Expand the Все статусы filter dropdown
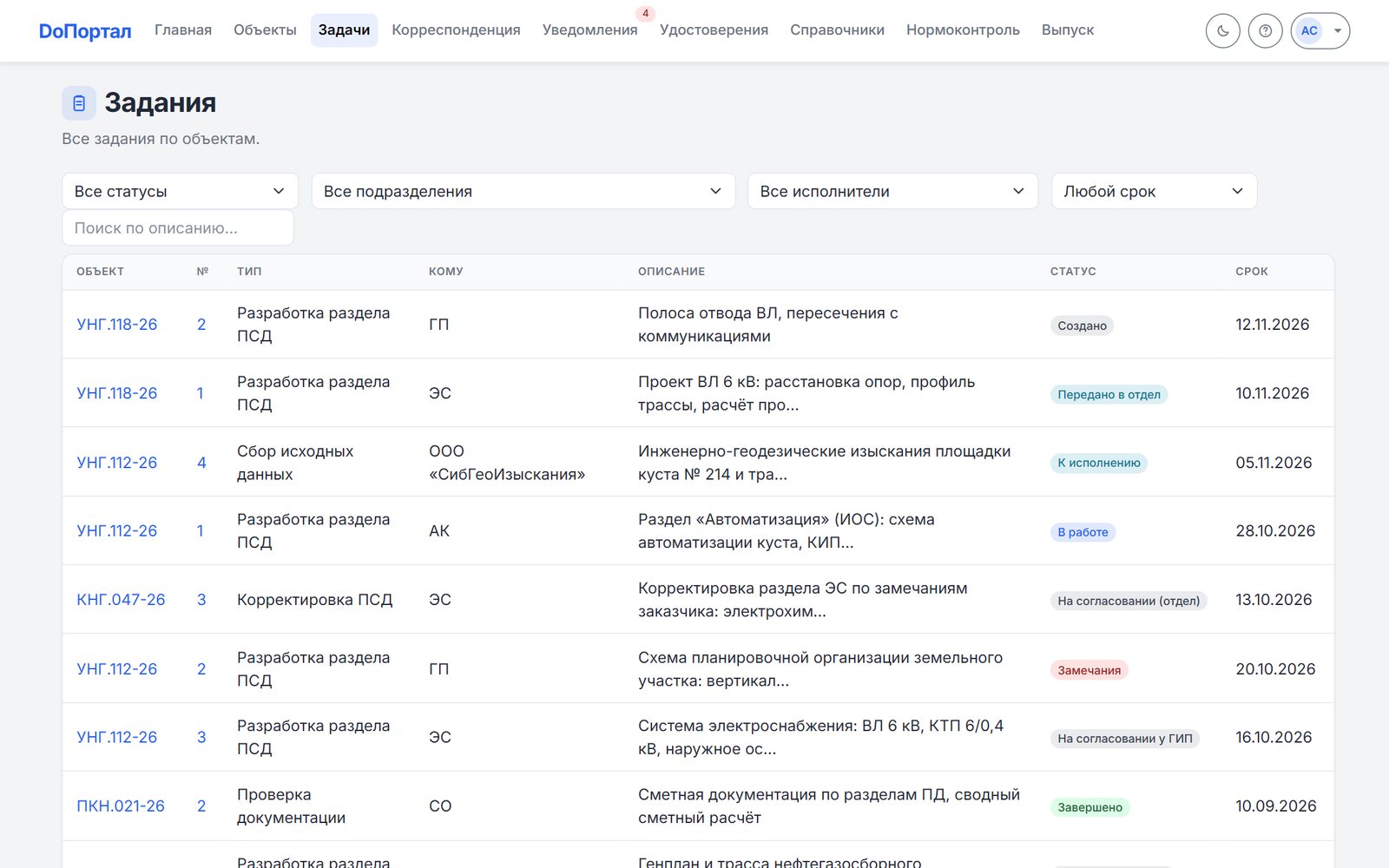The image size is (1389, 868). tap(181, 191)
